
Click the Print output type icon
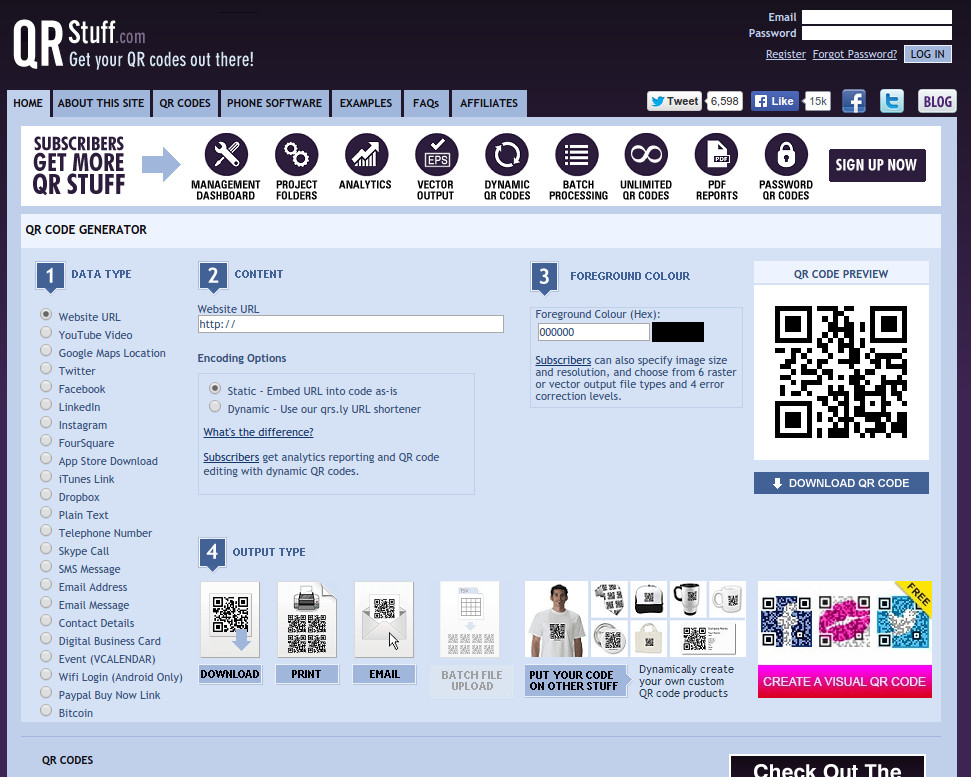coord(307,620)
